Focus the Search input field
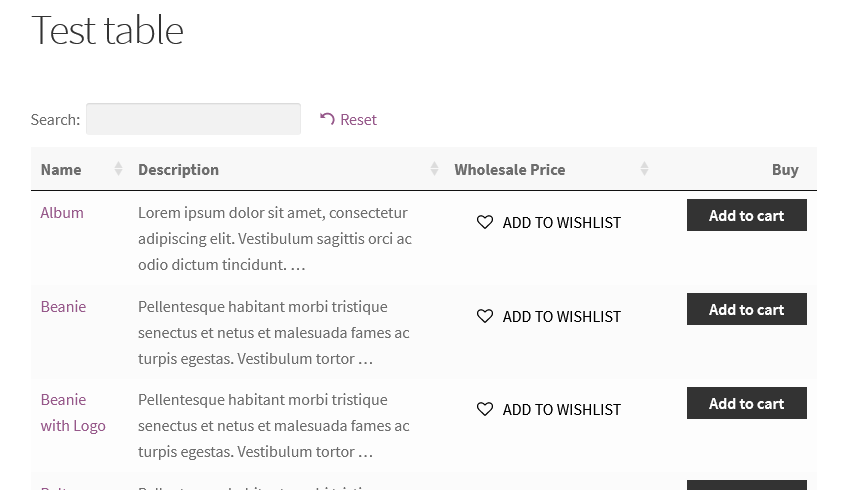 pyautogui.click(x=193, y=119)
